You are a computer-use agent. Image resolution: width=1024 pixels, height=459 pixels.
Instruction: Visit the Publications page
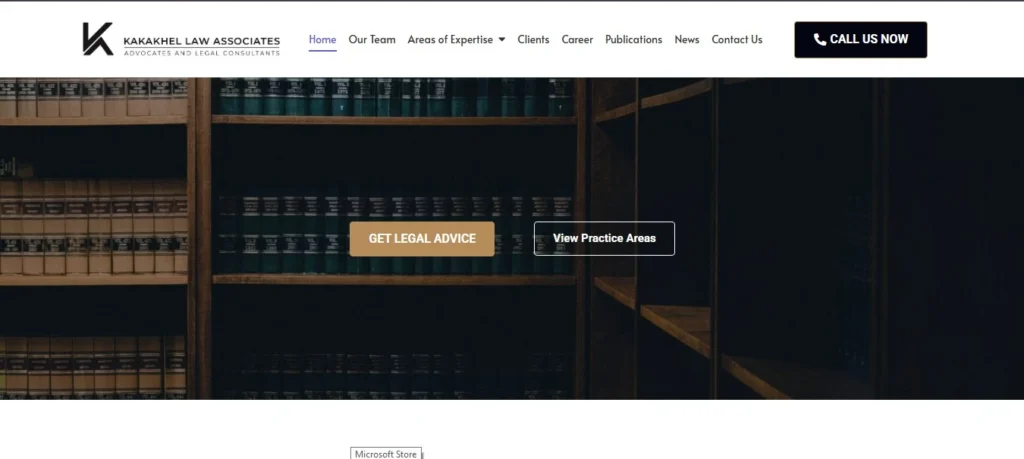click(x=633, y=39)
